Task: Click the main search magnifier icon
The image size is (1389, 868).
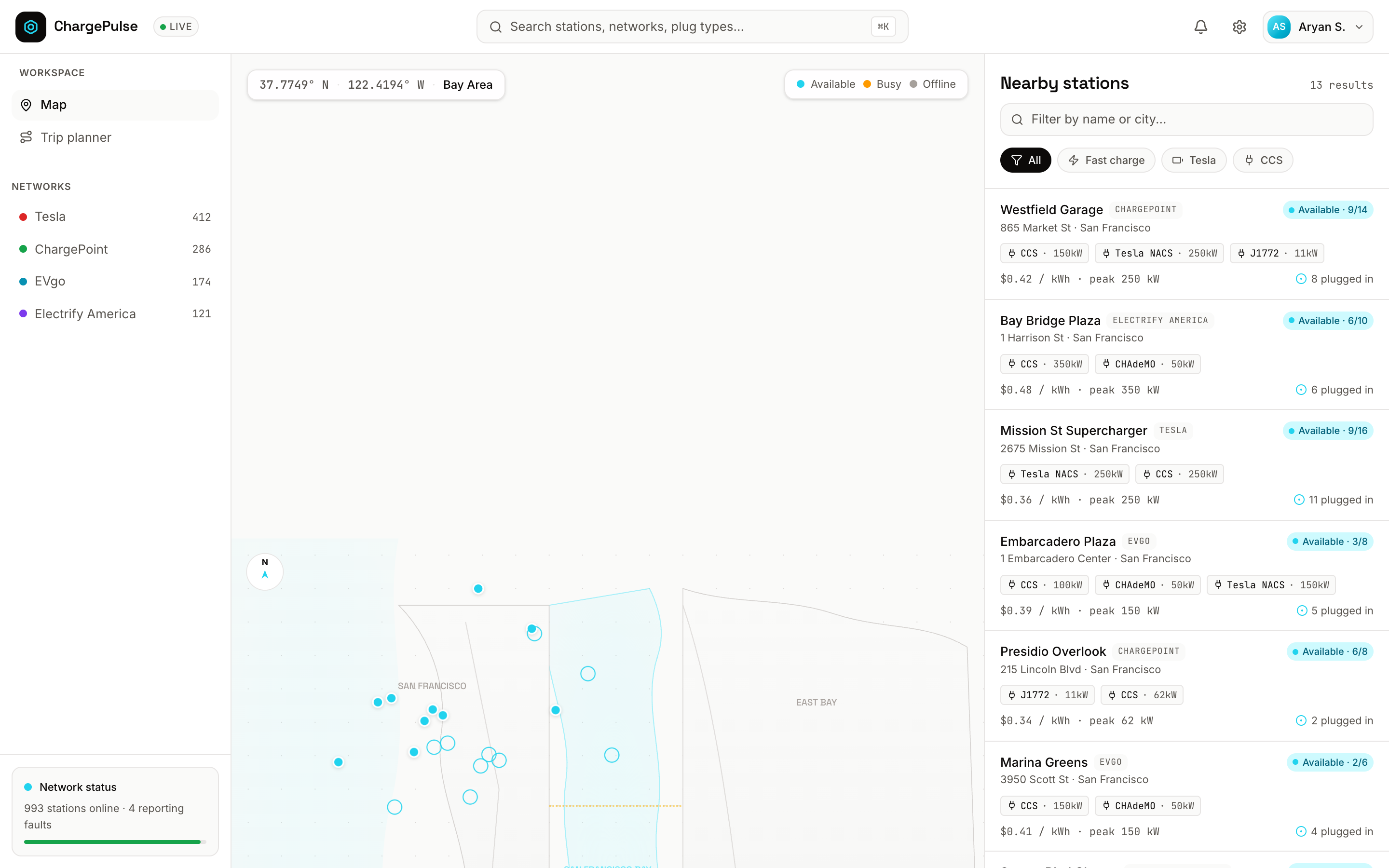Action: (x=496, y=27)
